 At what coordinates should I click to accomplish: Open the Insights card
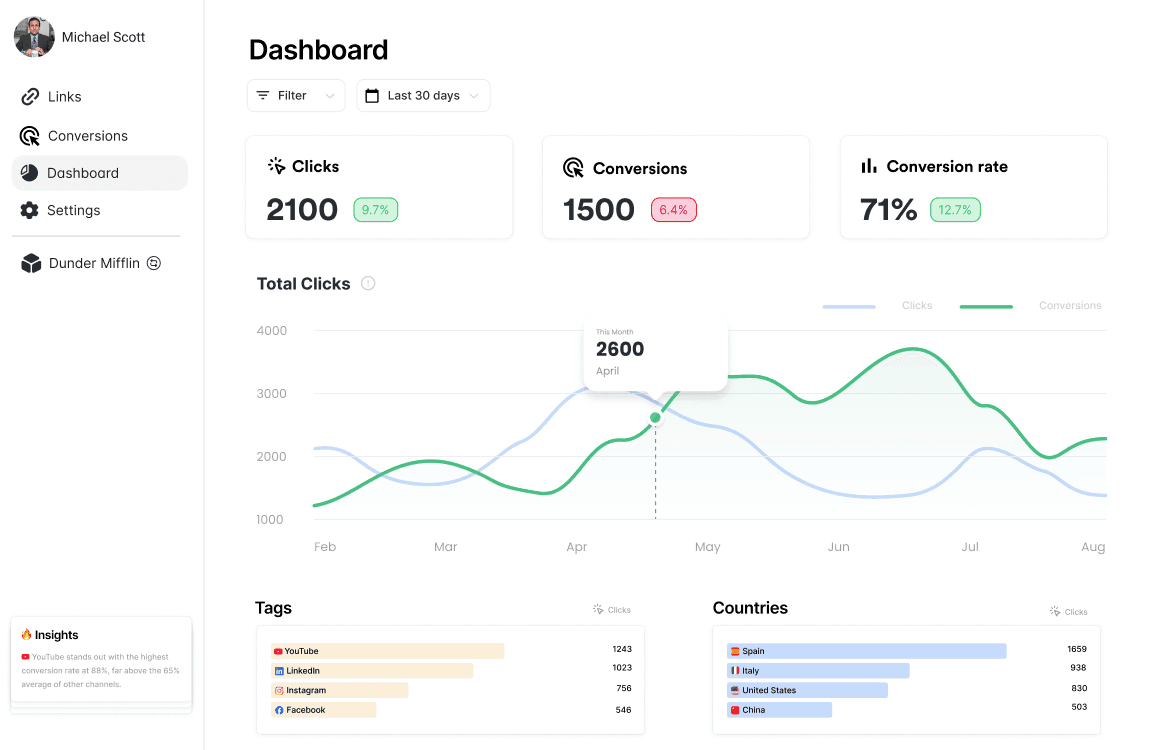[101, 659]
